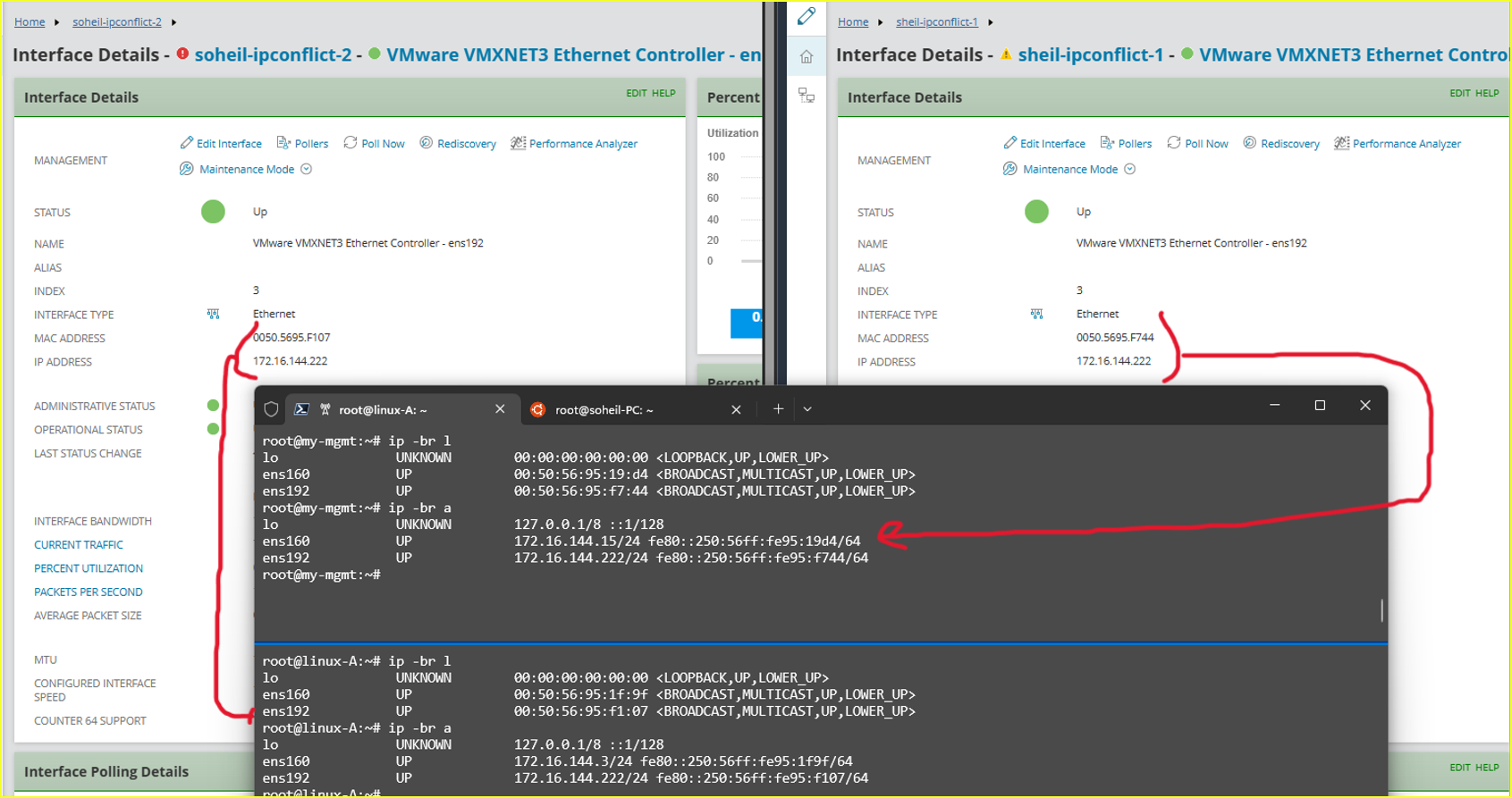Open CURRENT TRAFFIC link
1512x798 pixels.
[79, 544]
